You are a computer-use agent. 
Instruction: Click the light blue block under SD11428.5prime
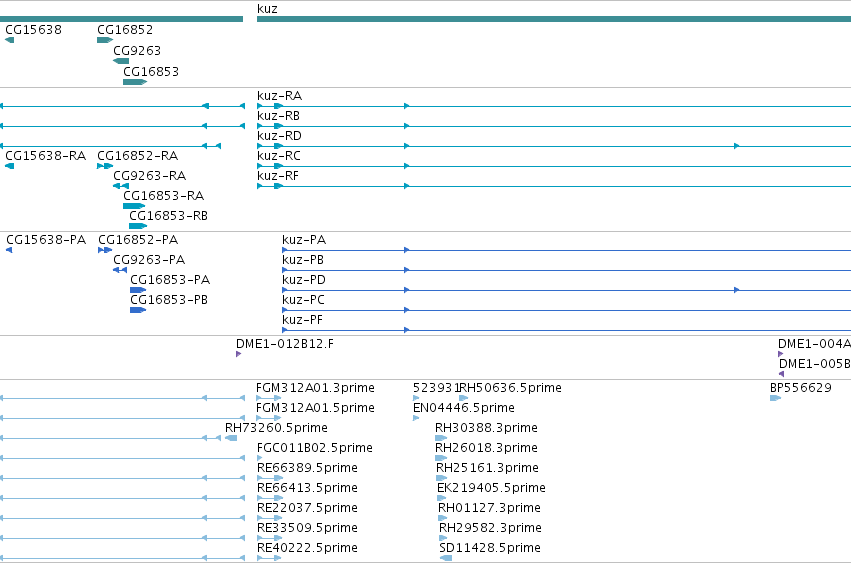446,558
